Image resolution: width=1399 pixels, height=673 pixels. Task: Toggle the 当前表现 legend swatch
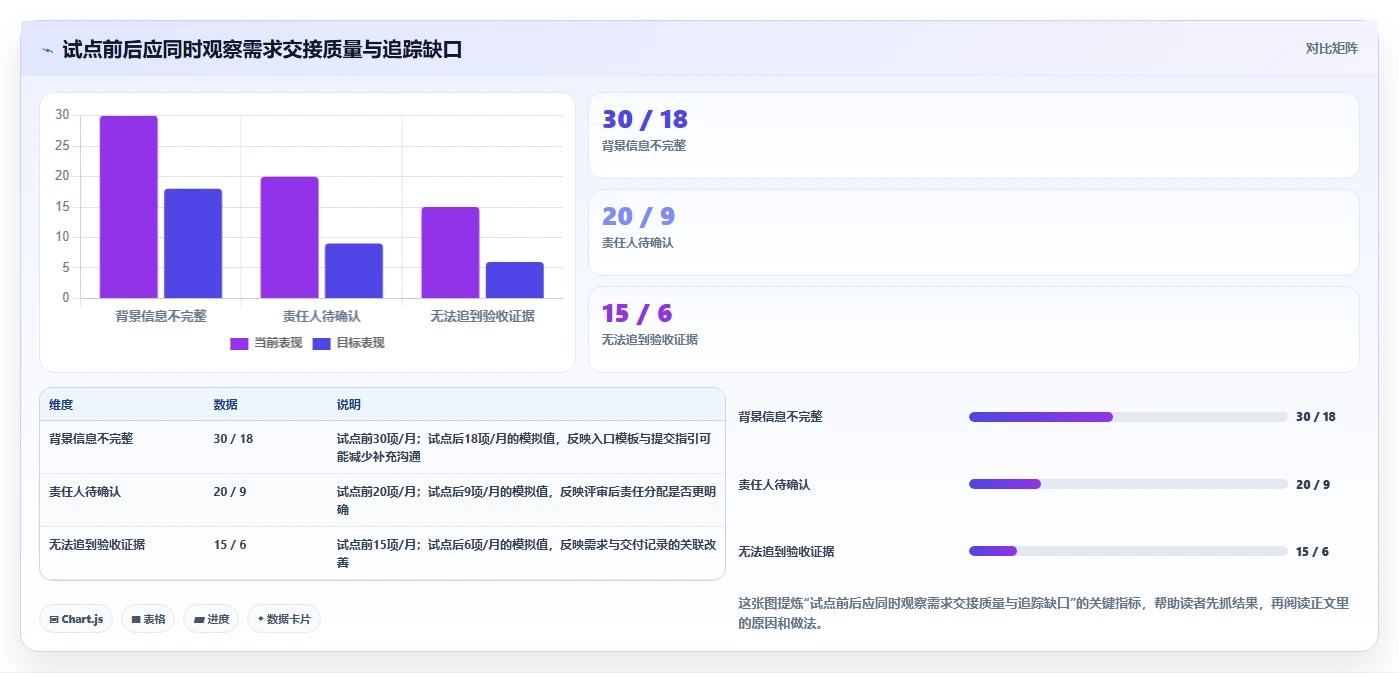[x=239, y=343]
